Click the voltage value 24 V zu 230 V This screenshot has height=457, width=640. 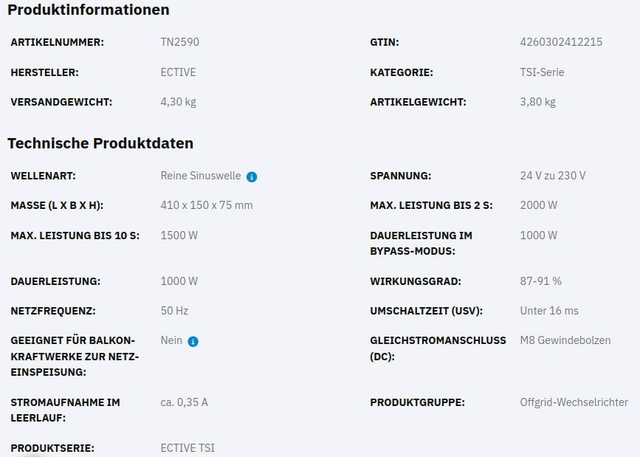553,176
